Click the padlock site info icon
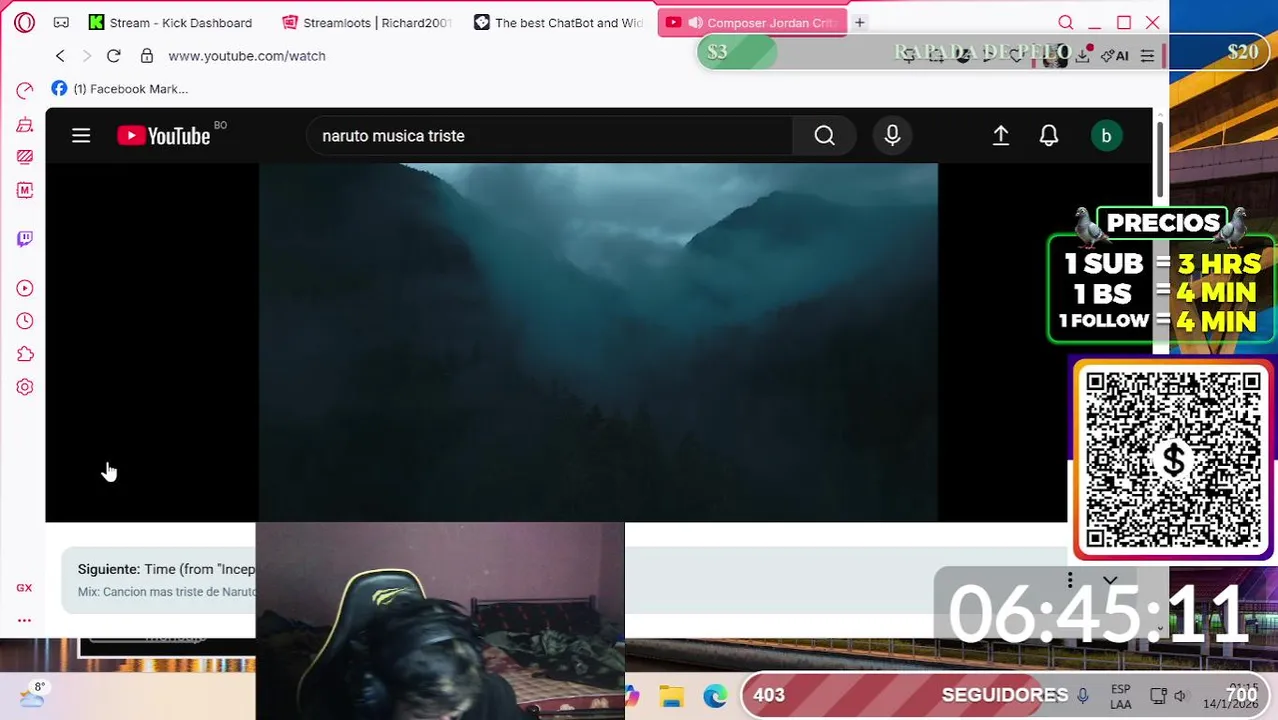 (x=147, y=56)
